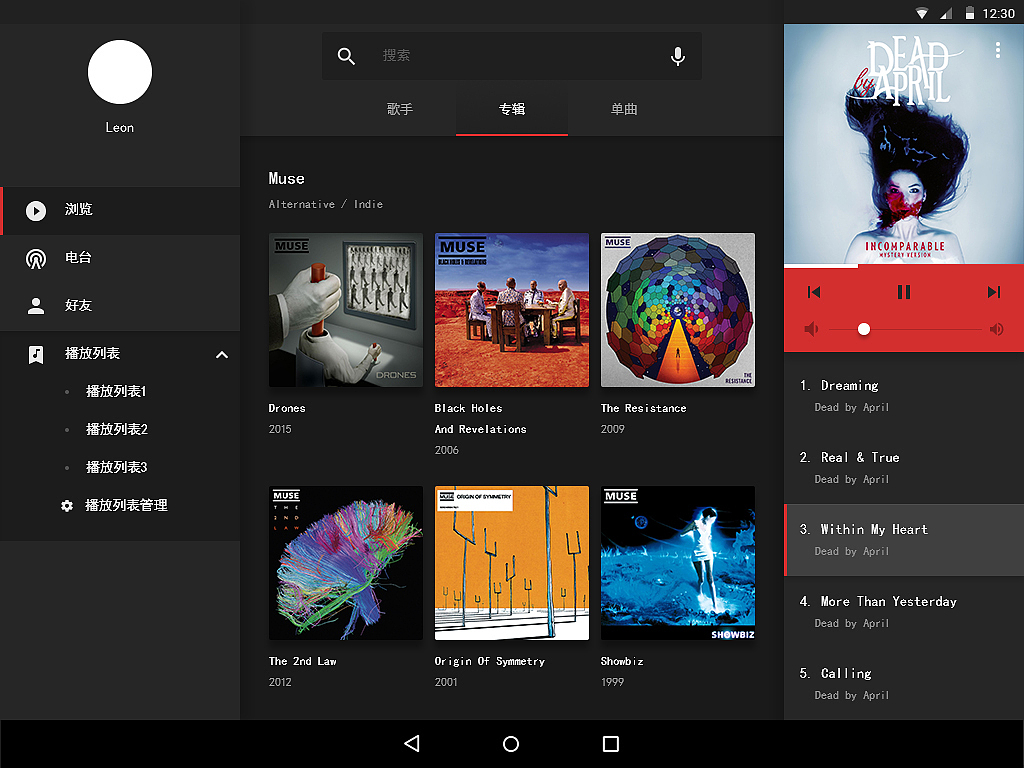This screenshot has width=1024, height=768.
Task: Click the Showbiz album title text
Action: (x=622, y=661)
